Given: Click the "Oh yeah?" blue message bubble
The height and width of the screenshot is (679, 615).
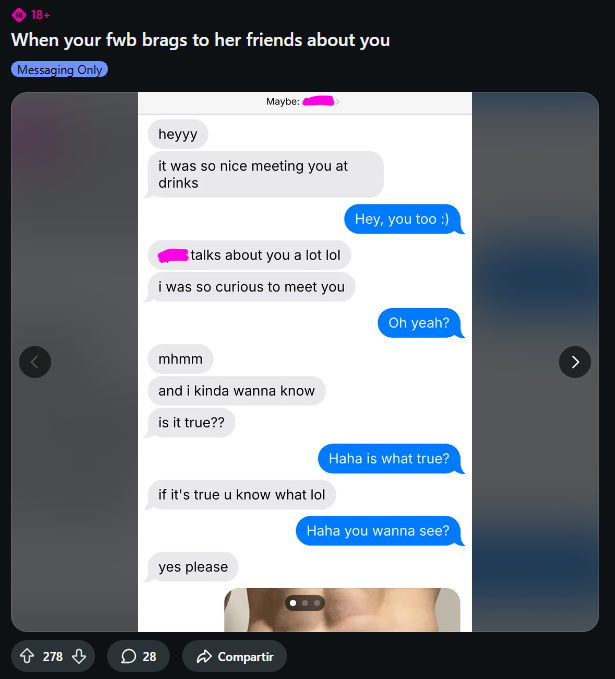Looking at the screenshot, I should [x=418, y=322].
